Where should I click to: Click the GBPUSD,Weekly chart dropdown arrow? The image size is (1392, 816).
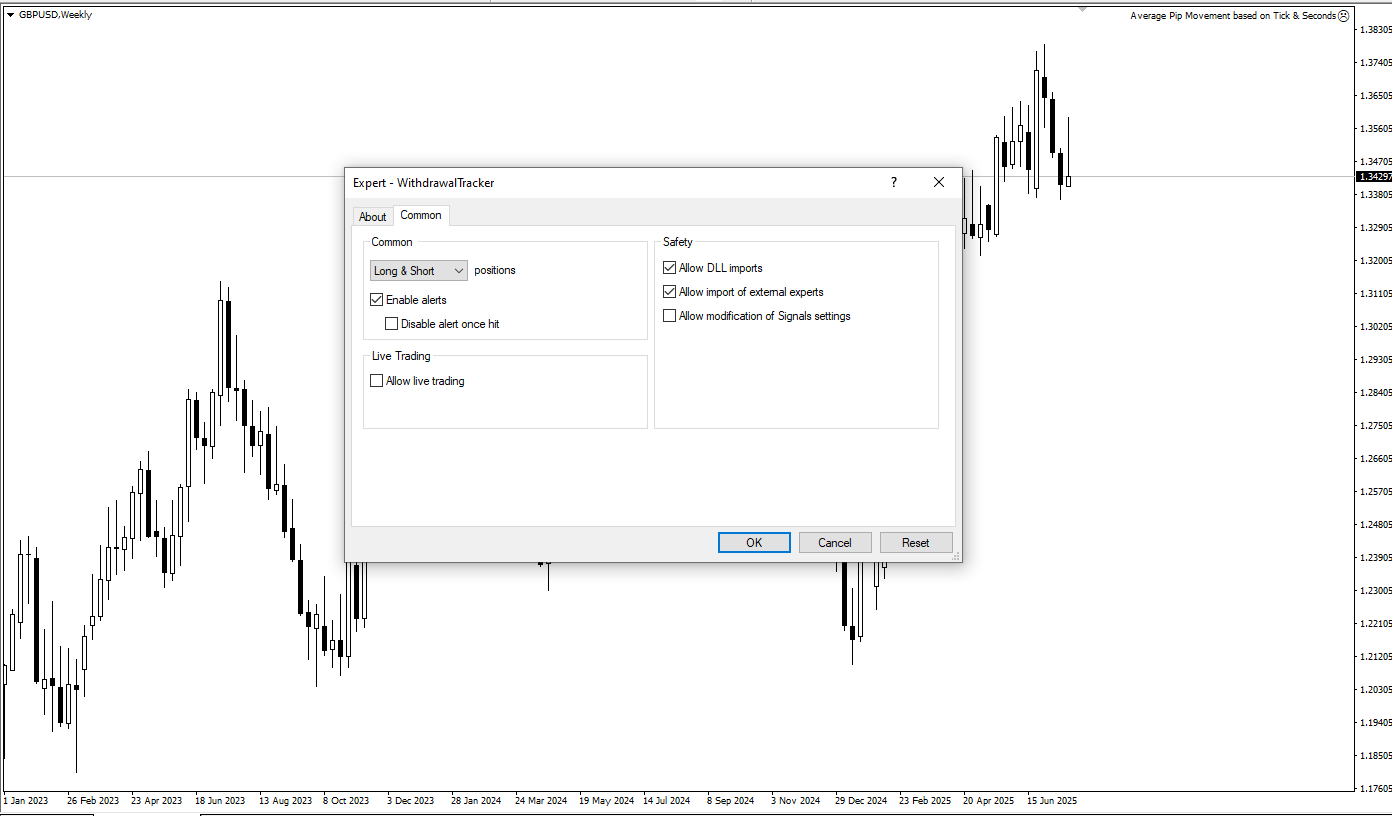(10, 15)
